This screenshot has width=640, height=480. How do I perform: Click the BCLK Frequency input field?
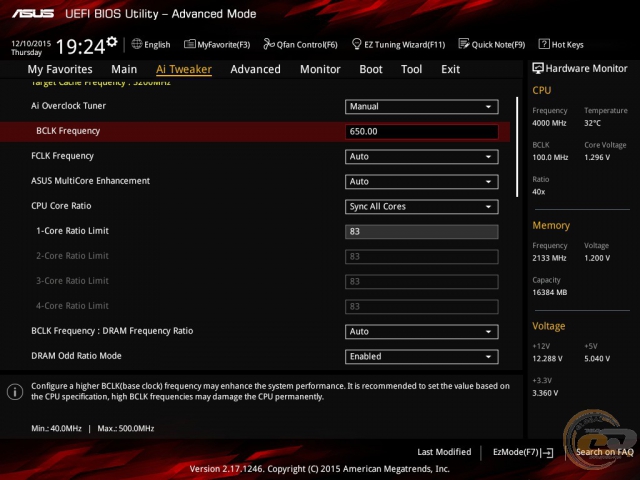[421, 131]
